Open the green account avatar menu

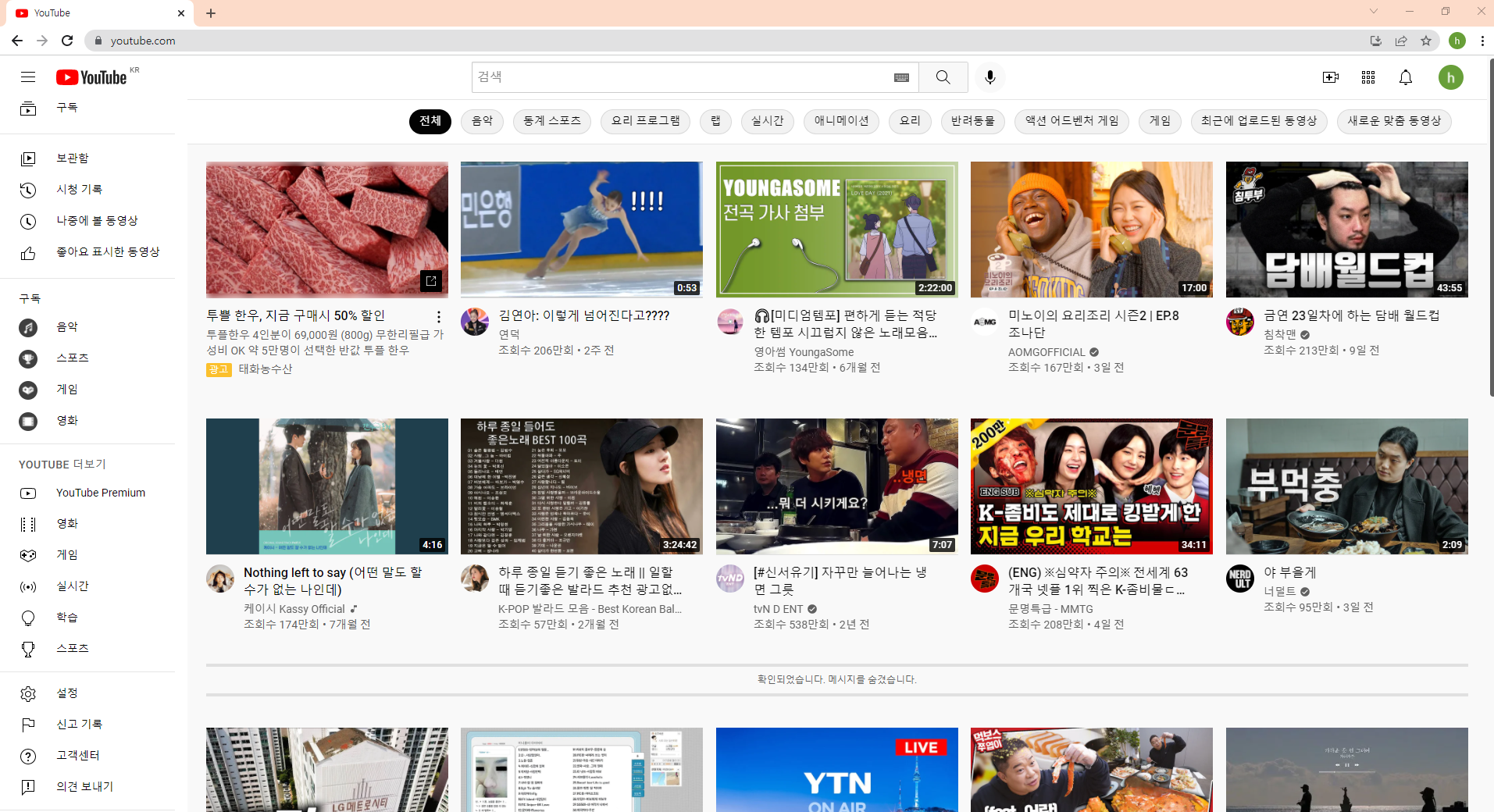coord(1451,77)
